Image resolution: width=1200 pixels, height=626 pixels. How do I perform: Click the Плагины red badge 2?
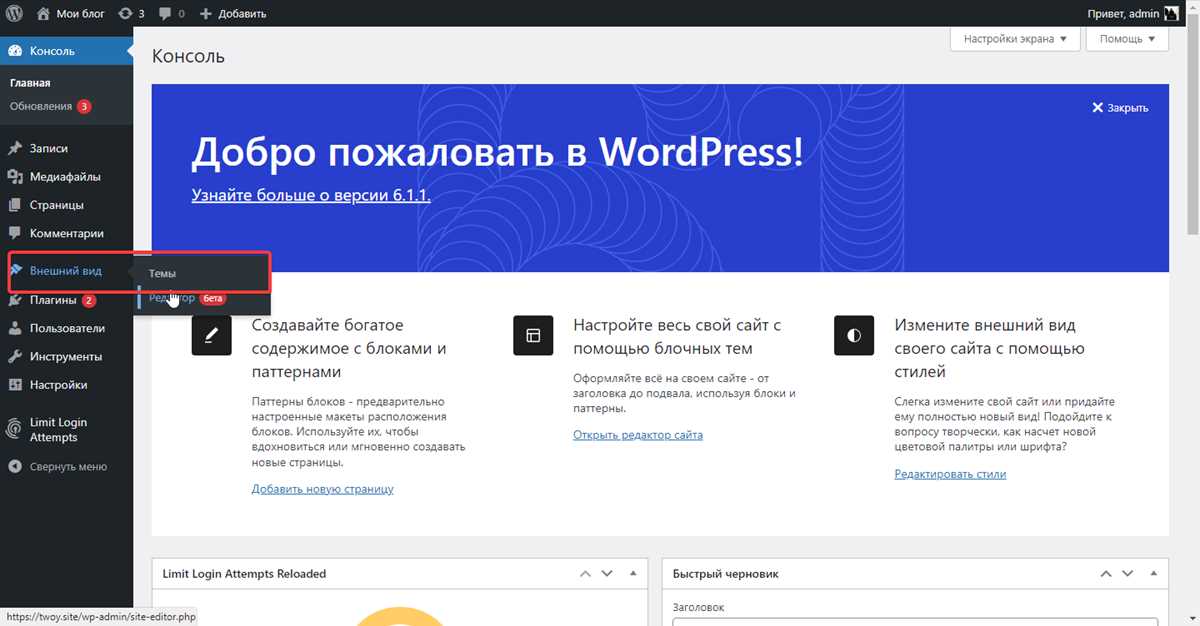[x=89, y=300]
